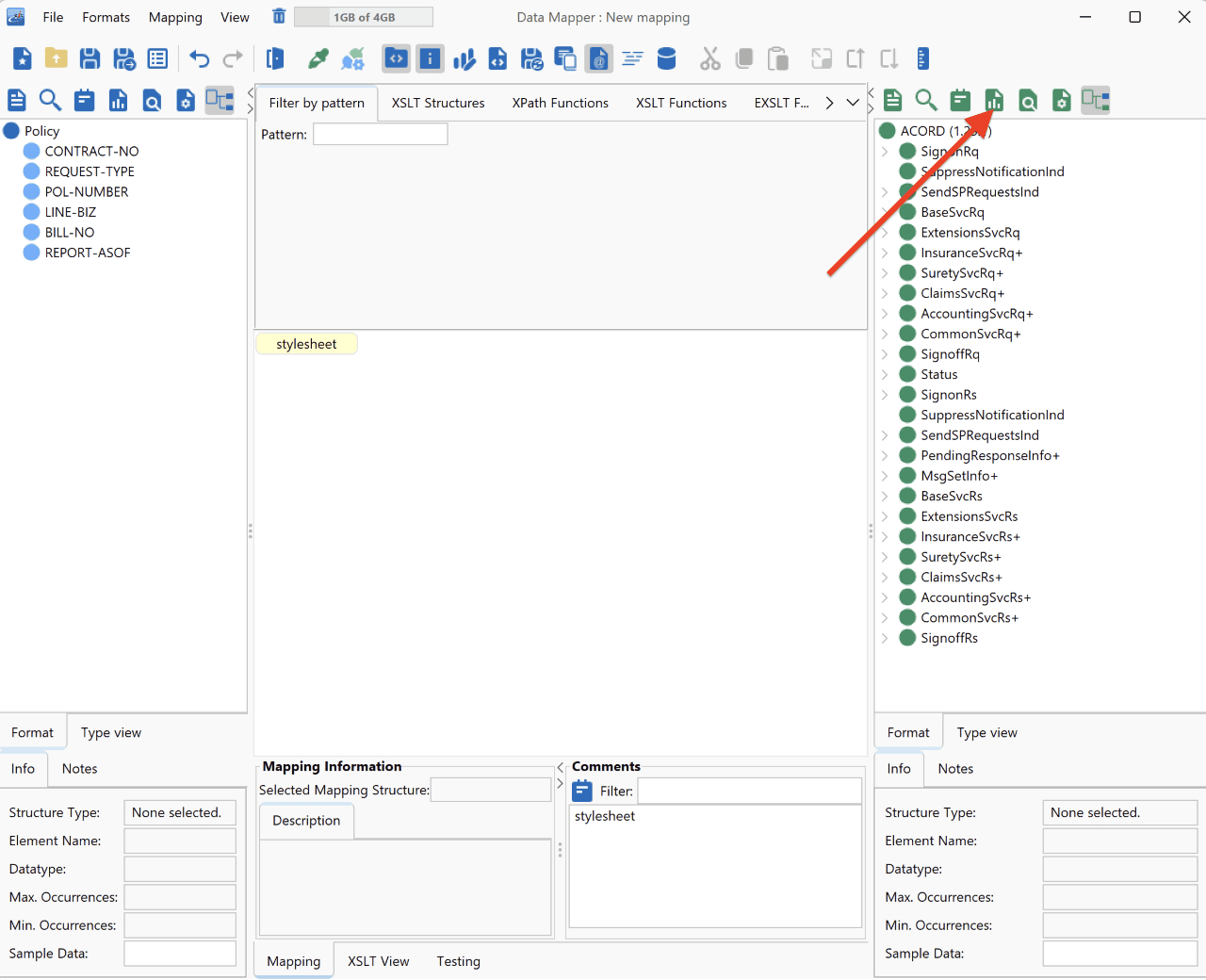Click the green gear-document icon above ACORD

[1062, 100]
